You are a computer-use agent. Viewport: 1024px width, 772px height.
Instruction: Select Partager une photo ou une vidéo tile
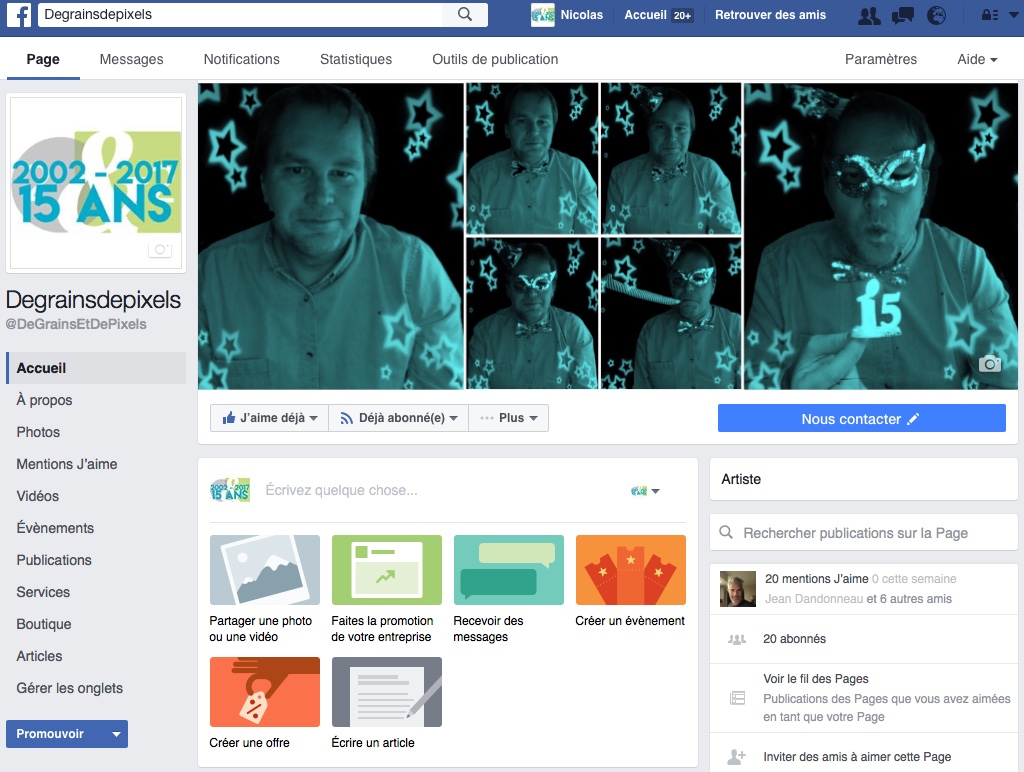pos(264,589)
